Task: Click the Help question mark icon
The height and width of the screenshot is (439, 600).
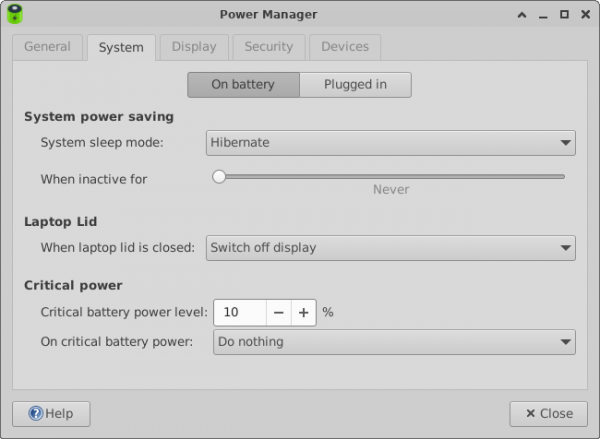Action: tap(36, 414)
